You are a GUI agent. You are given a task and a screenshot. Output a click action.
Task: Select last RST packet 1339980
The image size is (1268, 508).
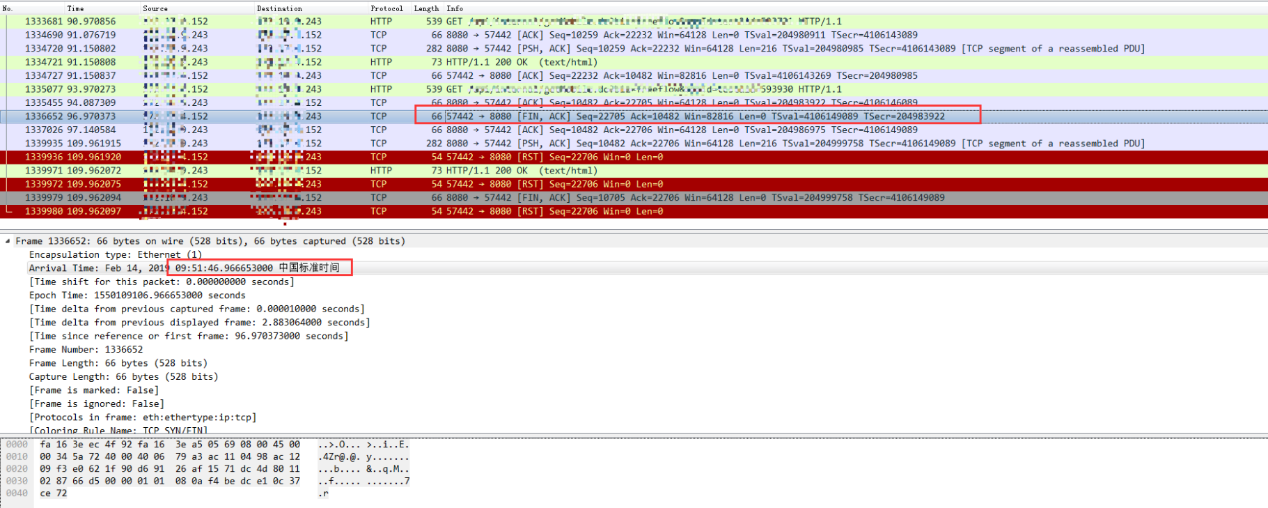click(634, 211)
